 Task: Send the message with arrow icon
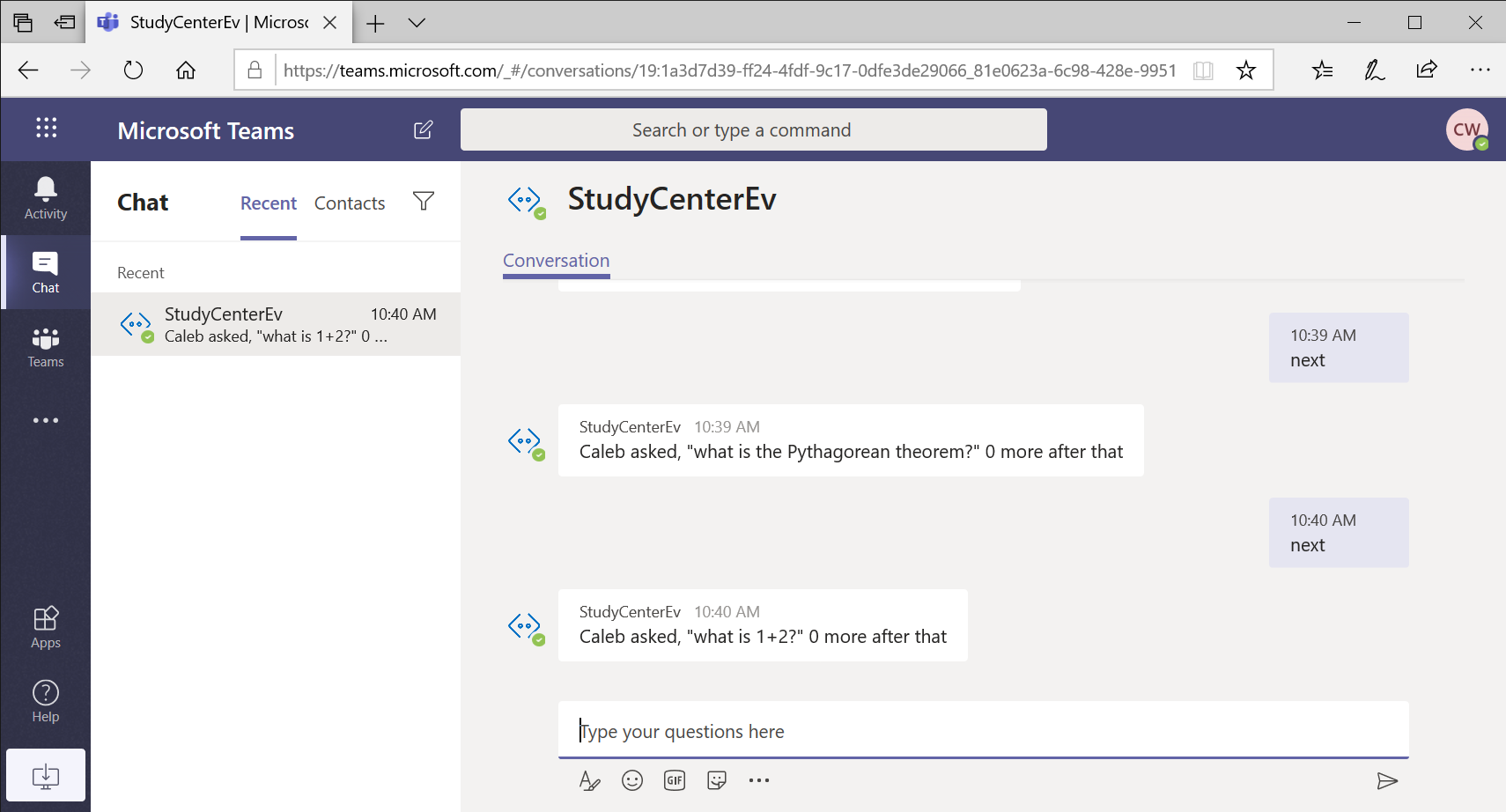coord(1387,780)
